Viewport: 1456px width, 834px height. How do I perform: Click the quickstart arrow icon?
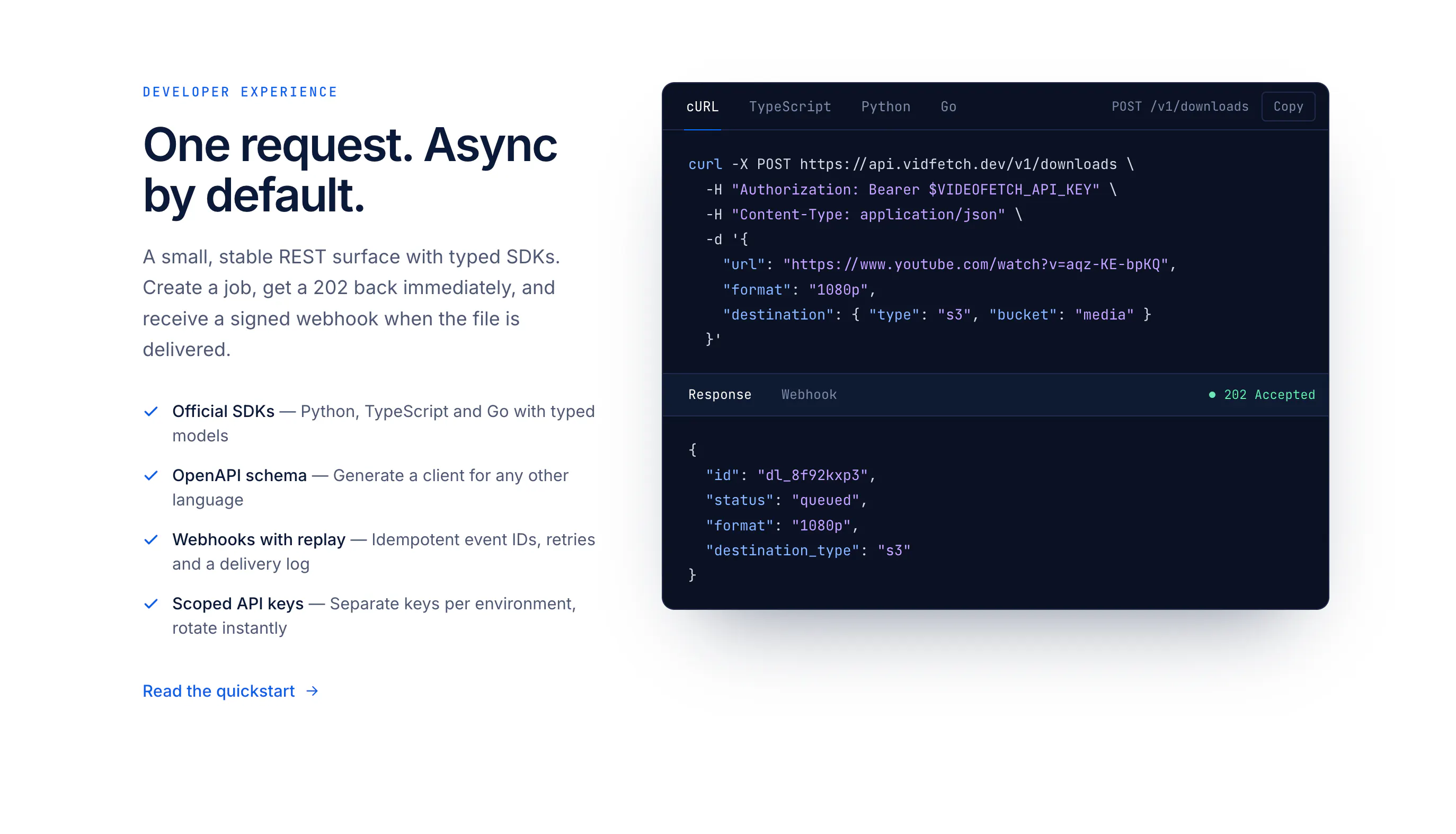coord(312,691)
